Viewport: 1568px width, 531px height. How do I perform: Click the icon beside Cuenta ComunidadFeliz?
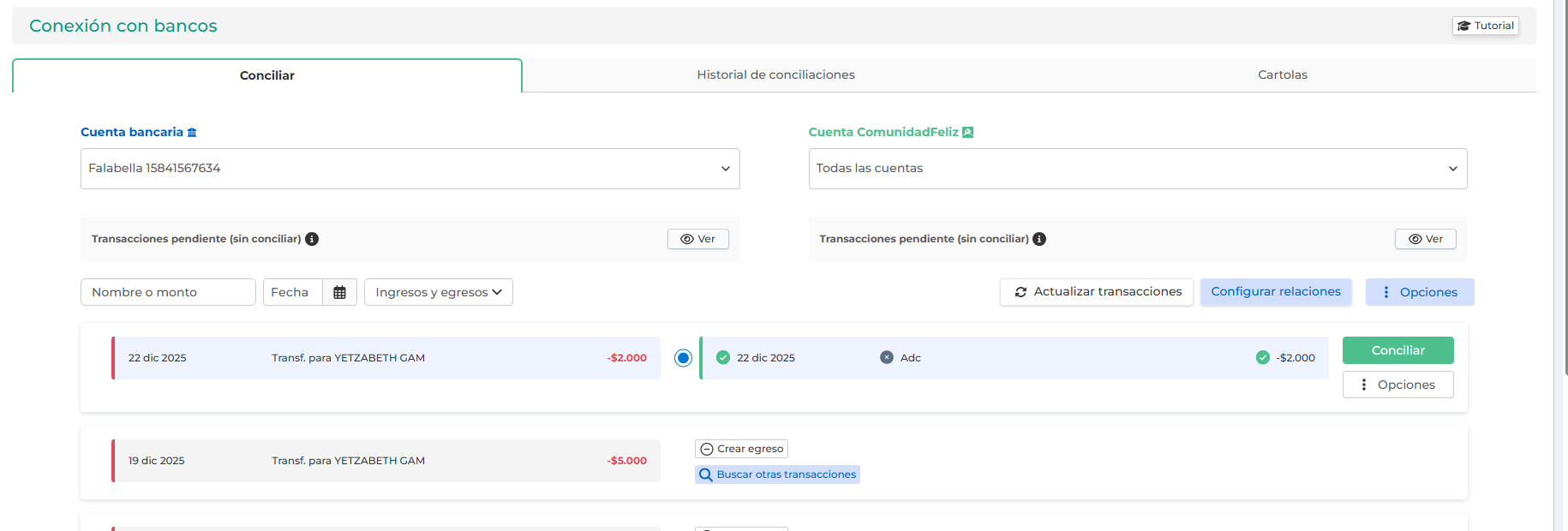click(967, 133)
